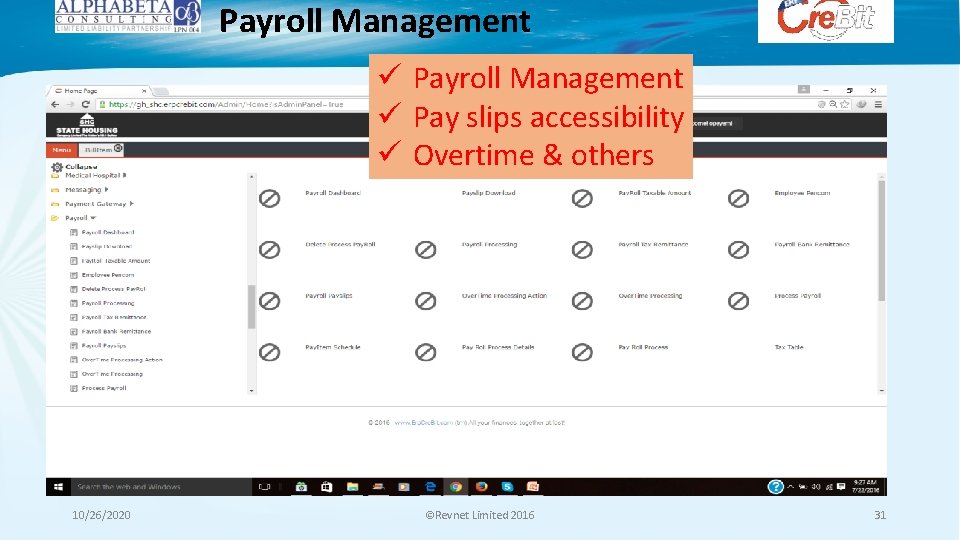Click the Payroll Bank Remittance grid icon
Viewport: 960px width, 540px height.
[x=738, y=250]
